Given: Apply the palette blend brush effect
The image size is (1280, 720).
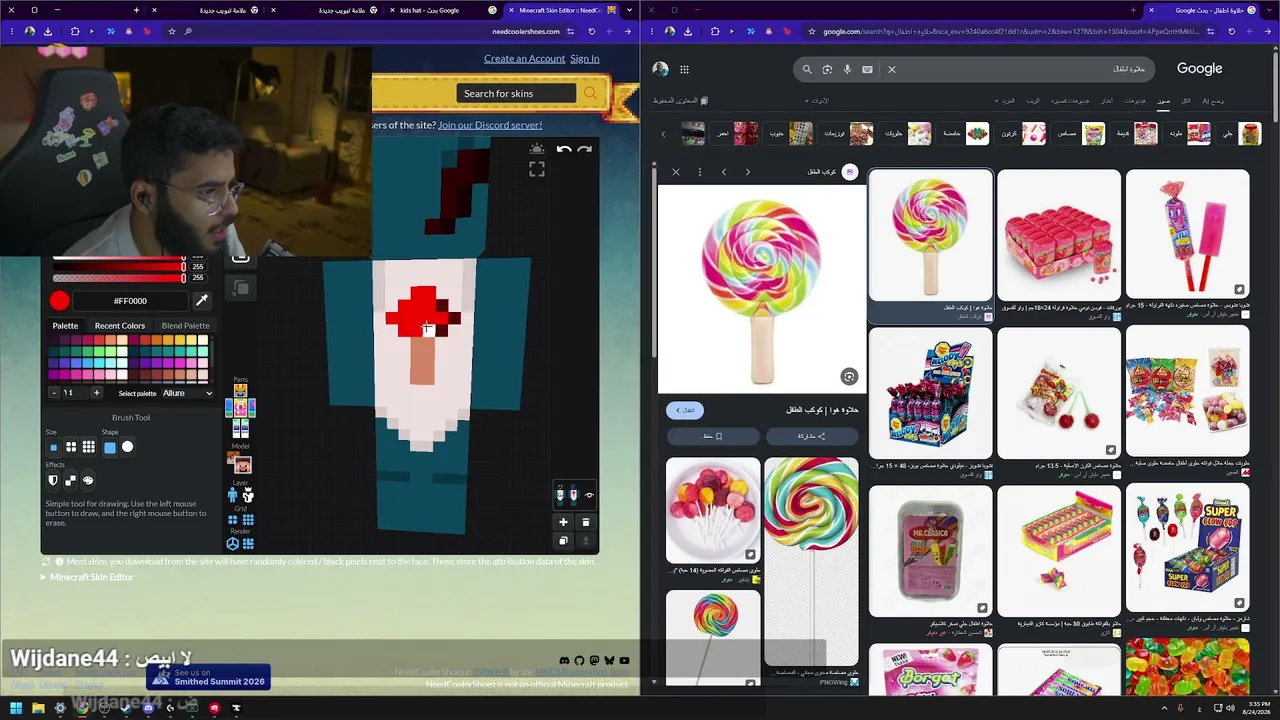Looking at the screenshot, I should [88, 480].
